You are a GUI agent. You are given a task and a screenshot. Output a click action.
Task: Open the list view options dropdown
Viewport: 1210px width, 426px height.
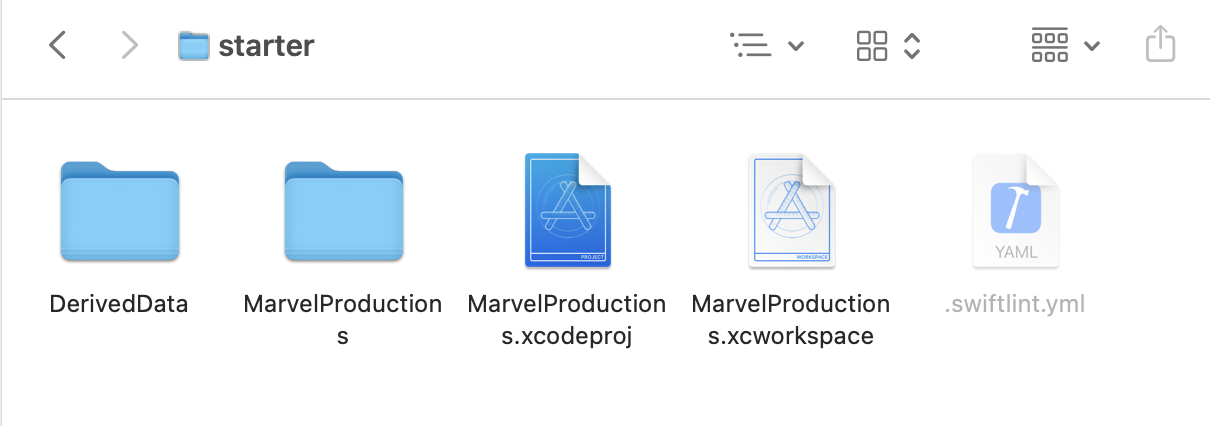[x=750, y=45]
